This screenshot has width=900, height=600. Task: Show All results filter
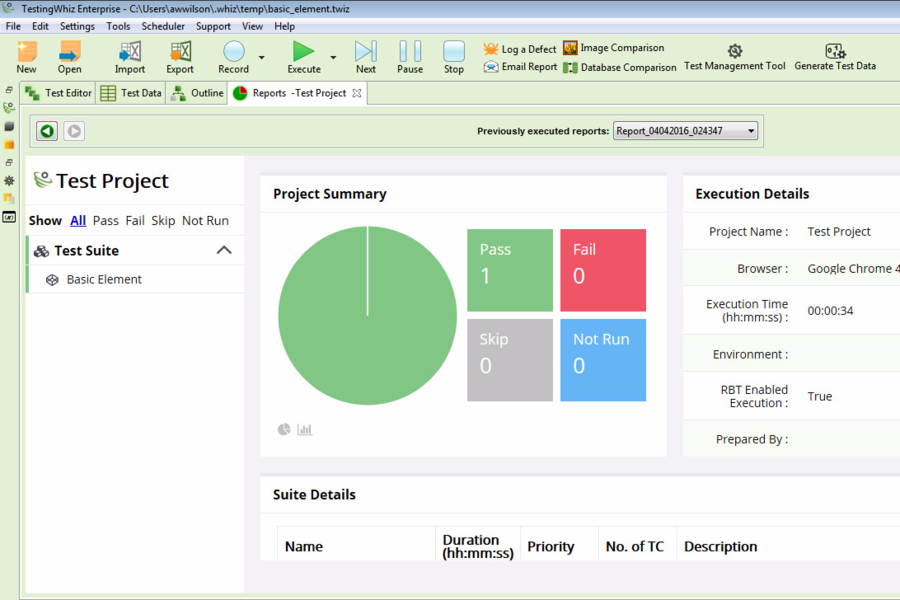(x=78, y=220)
